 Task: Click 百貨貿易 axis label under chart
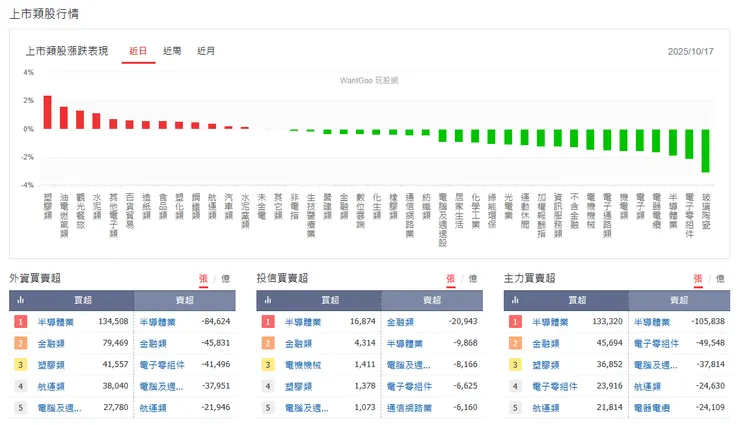(x=130, y=210)
